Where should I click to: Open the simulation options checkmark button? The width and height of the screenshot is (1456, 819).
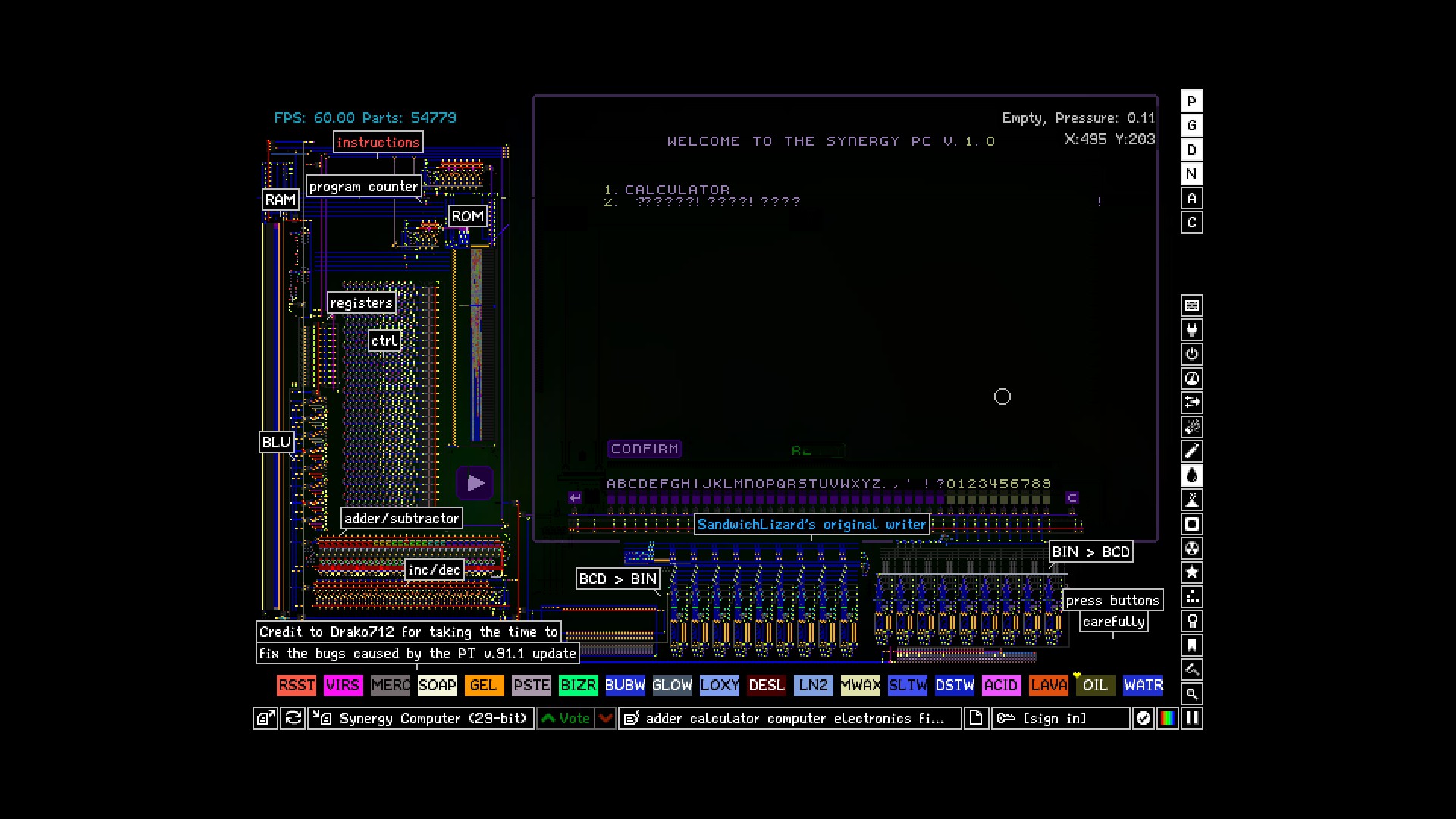click(1143, 718)
